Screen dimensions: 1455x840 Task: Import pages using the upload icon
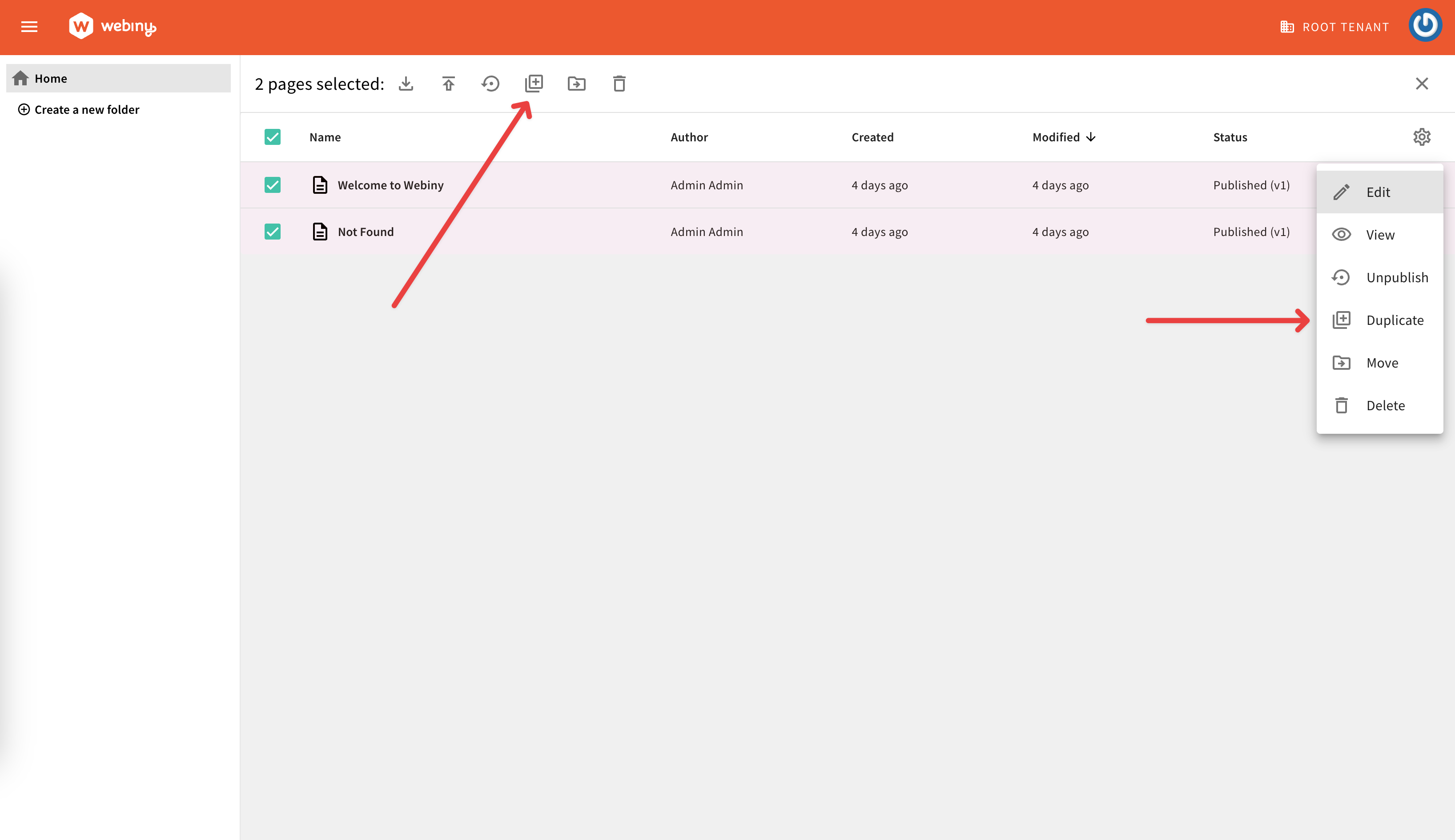[x=448, y=84]
